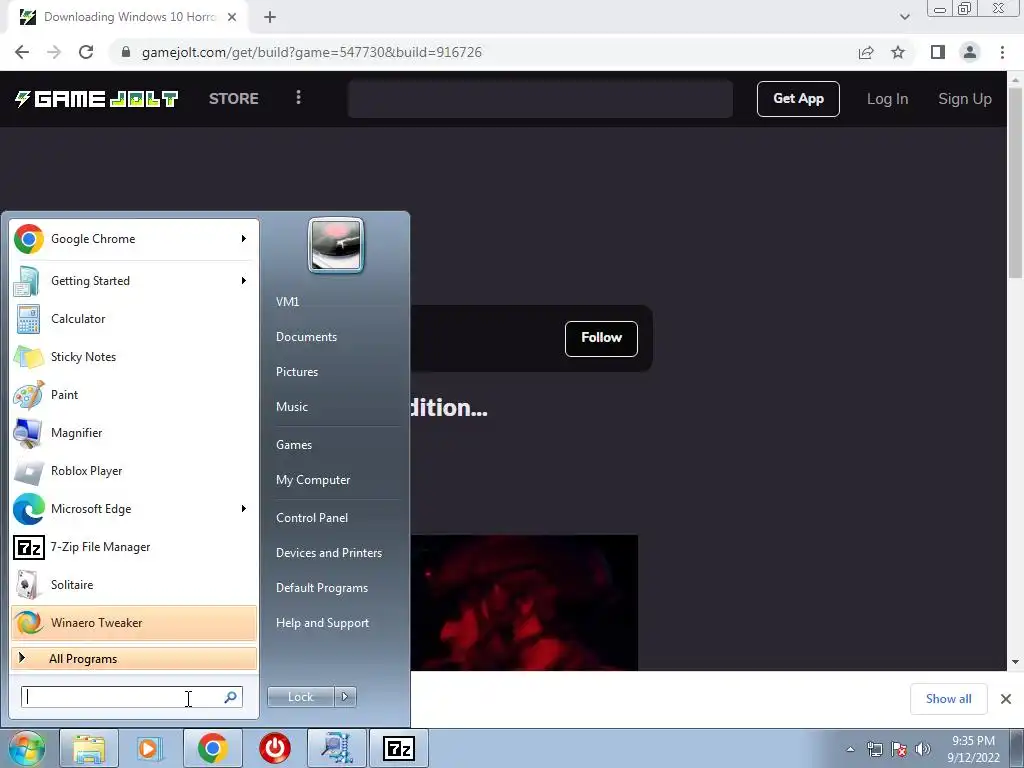Viewport: 1024px width, 768px height.
Task: Click the Chrome address bar URL
Action: coord(312,52)
